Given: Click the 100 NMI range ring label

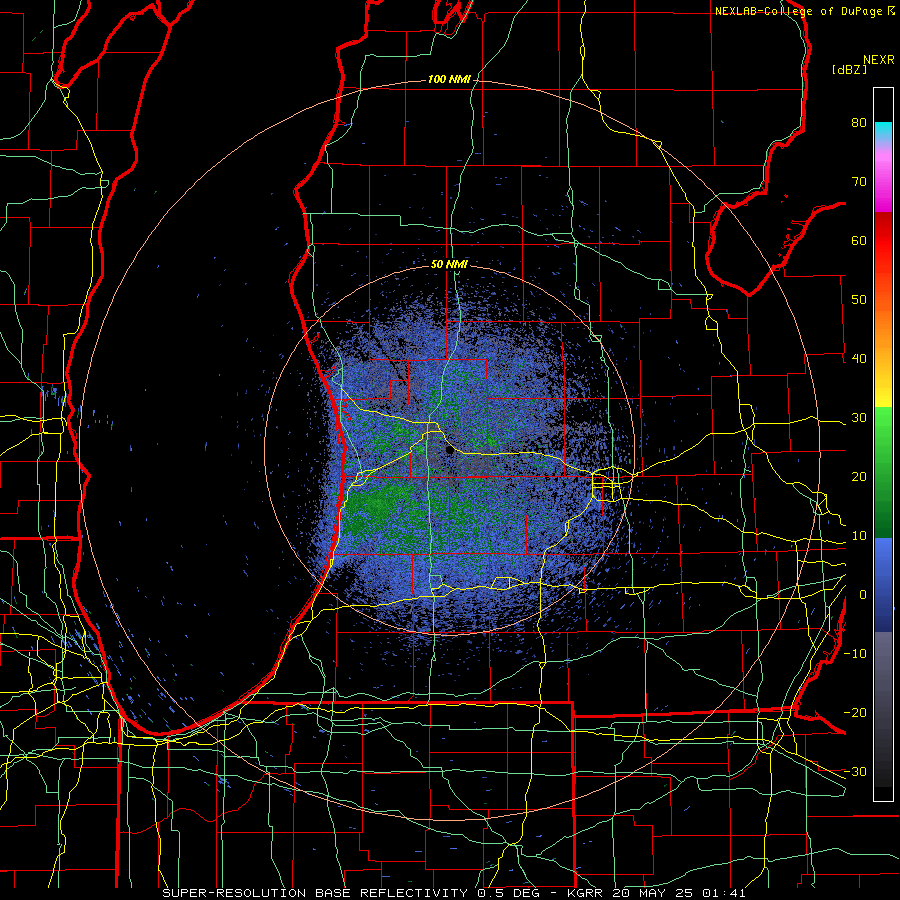Looking at the screenshot, I should click(449, 79).
